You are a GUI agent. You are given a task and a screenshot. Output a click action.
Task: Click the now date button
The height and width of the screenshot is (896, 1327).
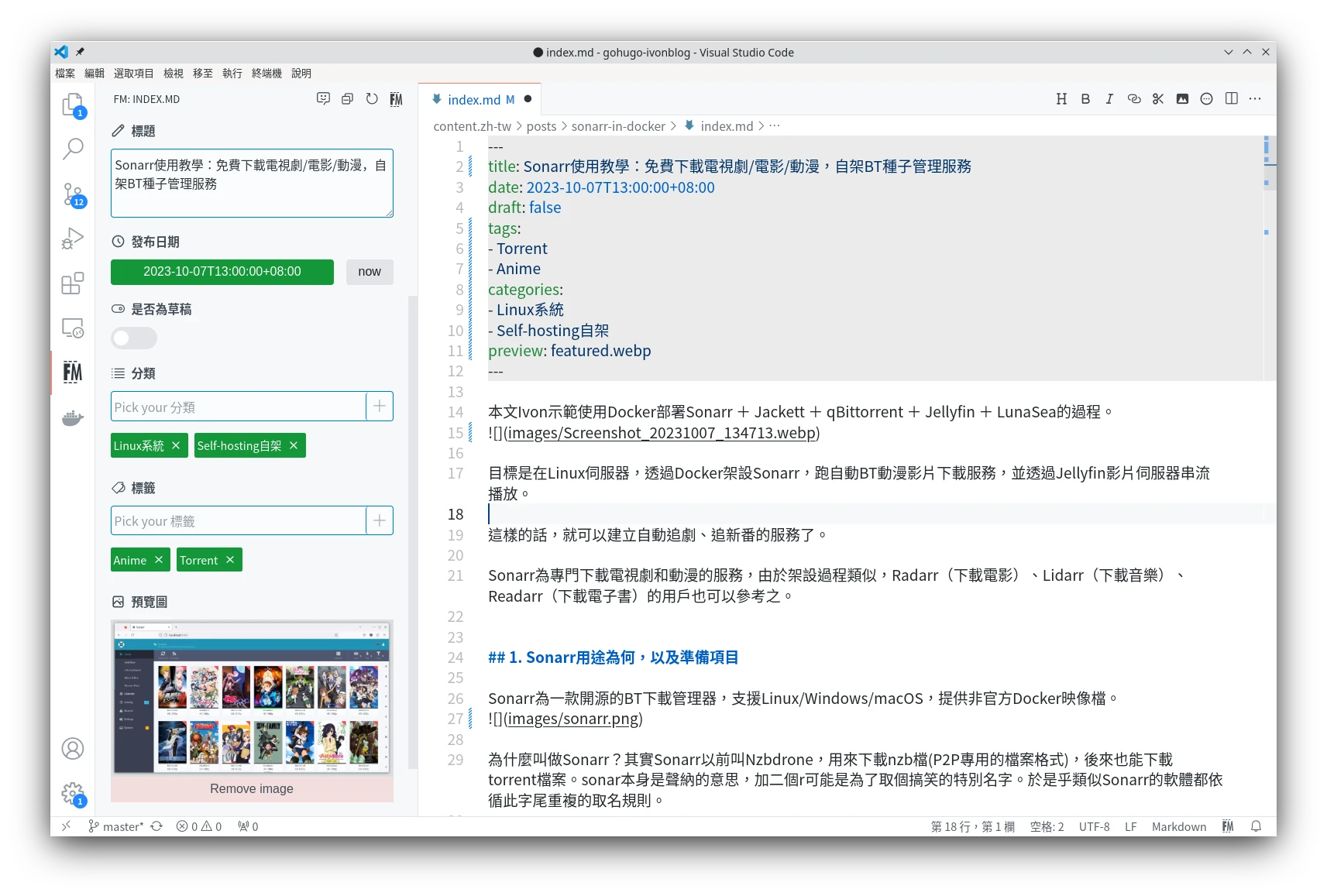tap(369, 272)
